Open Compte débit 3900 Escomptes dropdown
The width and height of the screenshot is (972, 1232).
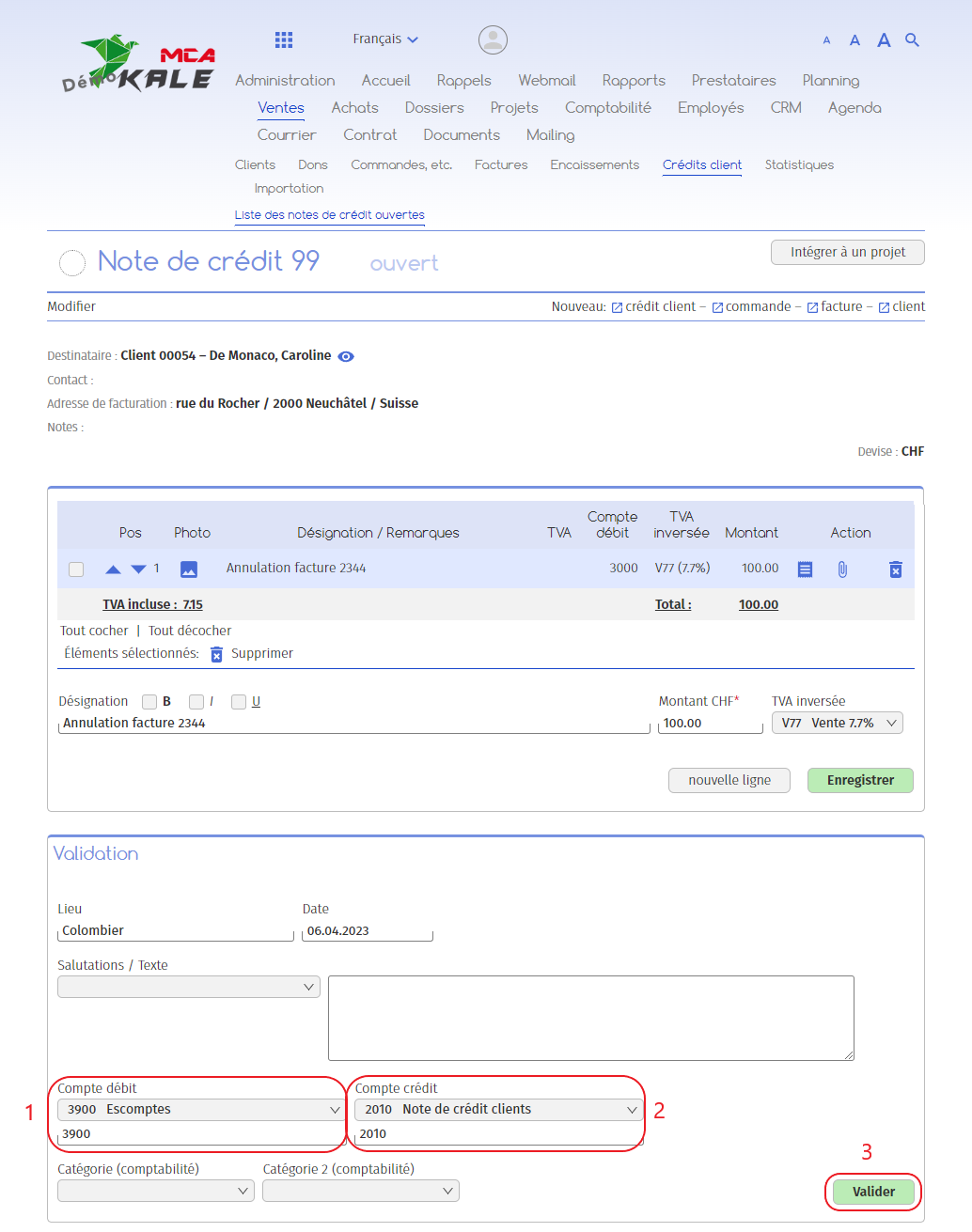click(x=203, y=1110)
